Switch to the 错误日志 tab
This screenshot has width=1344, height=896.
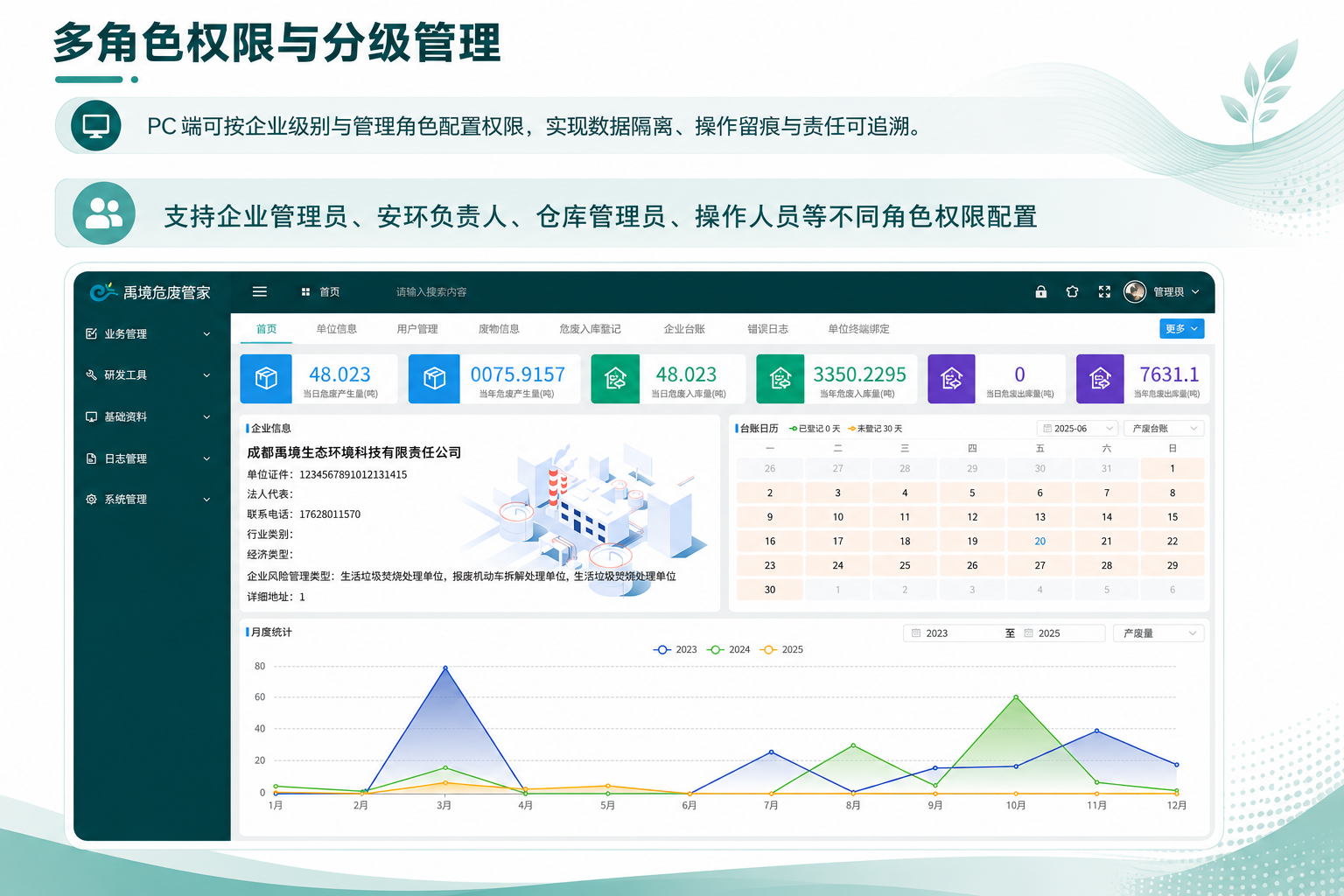[x=767, y=329]
